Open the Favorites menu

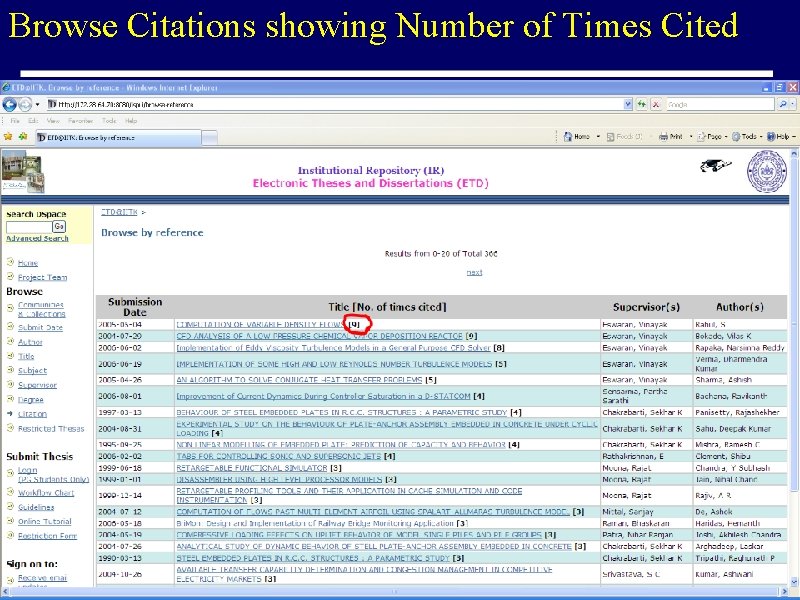click(x=79, y=119)
